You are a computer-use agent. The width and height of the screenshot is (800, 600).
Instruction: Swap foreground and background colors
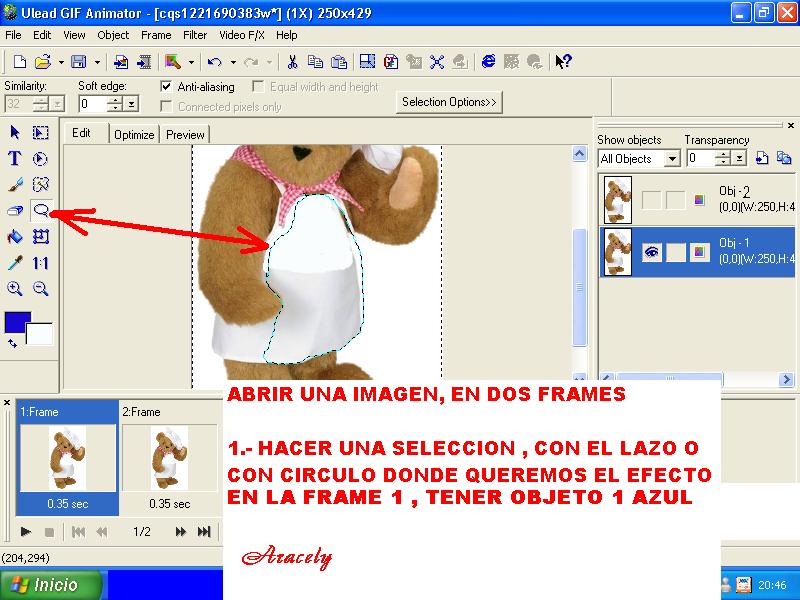point(12,344)
